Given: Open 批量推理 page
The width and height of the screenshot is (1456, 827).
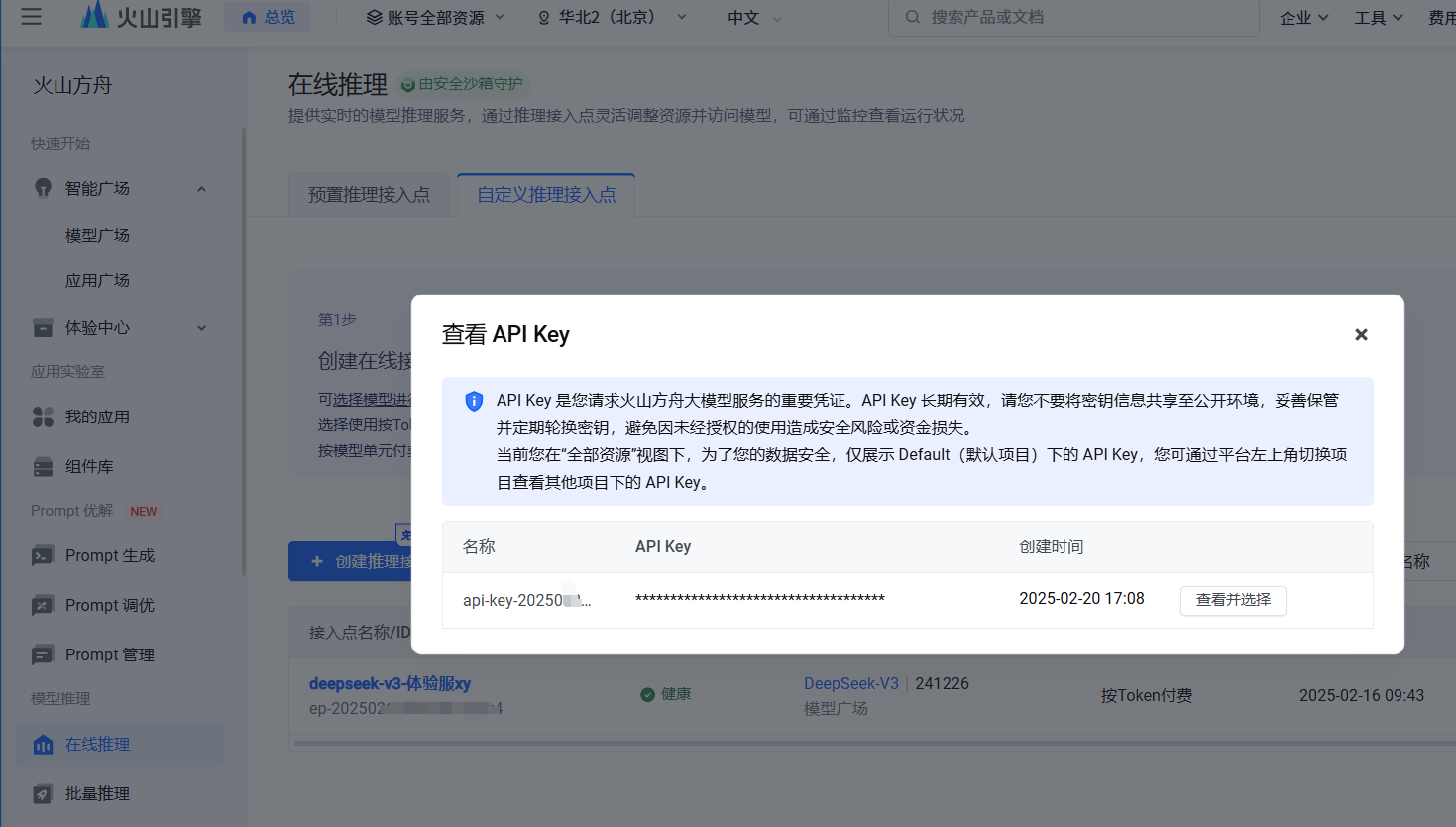Looking at the screenshot, I should [x=97, y=793].
